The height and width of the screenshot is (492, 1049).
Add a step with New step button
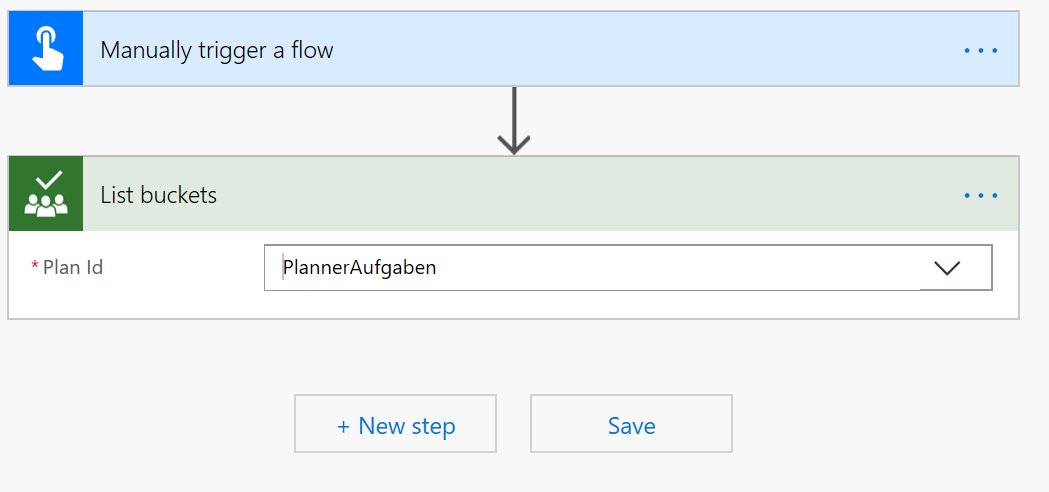click(395, 424)
